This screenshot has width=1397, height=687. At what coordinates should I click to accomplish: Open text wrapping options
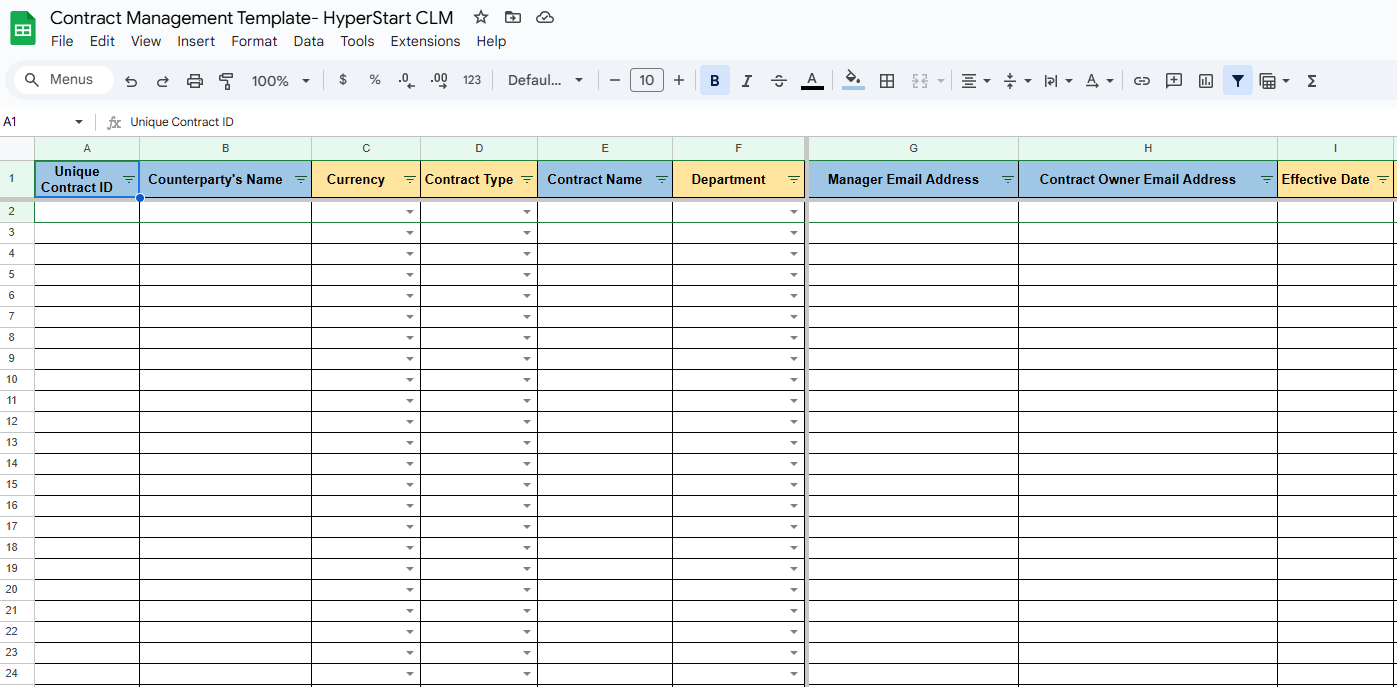click(x=1057, y=81)
